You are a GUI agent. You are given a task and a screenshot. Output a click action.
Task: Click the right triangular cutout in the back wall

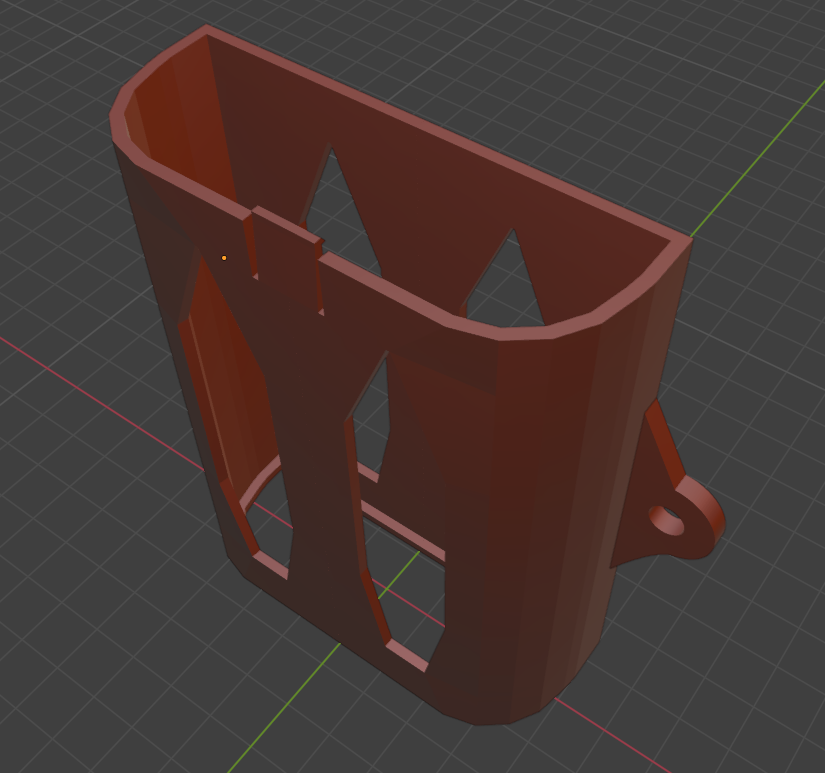point(505,280)
